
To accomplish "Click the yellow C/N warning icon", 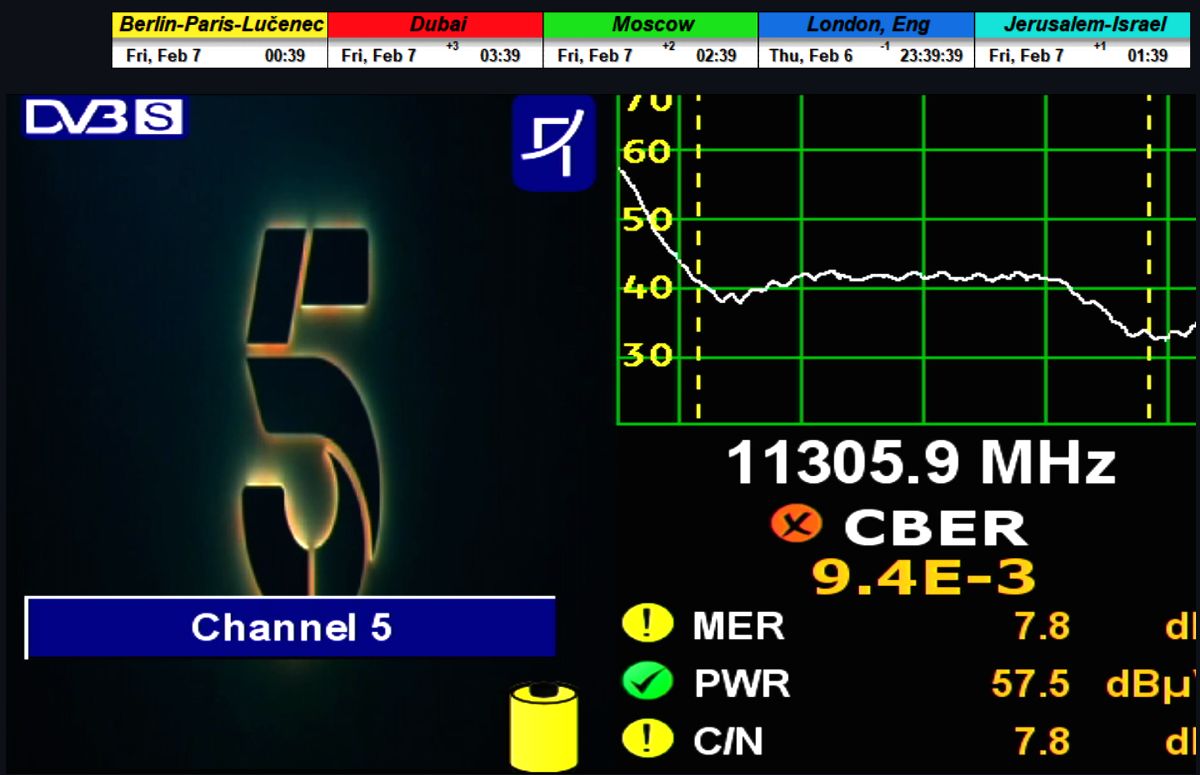I will pyautogui.click(x=647, y=740).
